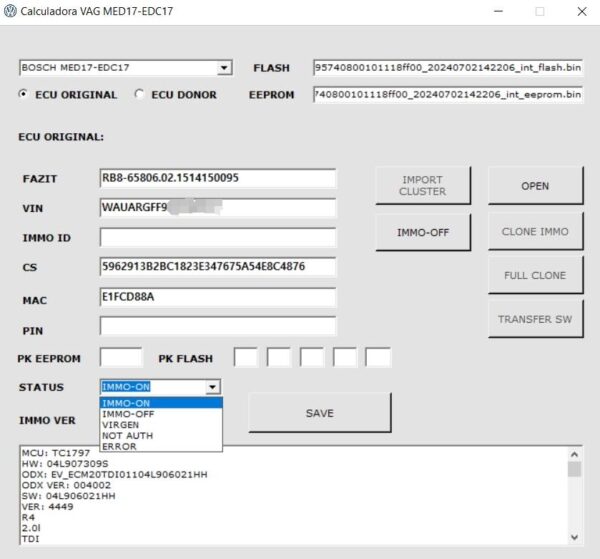Click the FAZIT input field
600x559 pixels.
pos(218,178)
